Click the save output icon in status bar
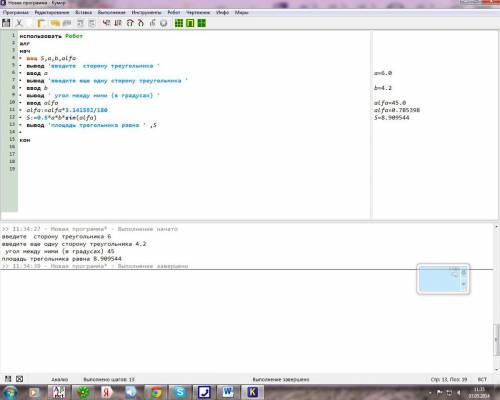This screenshot has height=400, width=500. click(8, 379)
